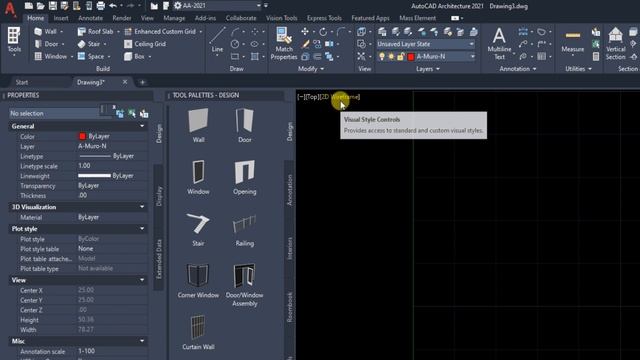Select the Railing tool in tool palette
Screen dimensions: 640x360
click(244, 229)
